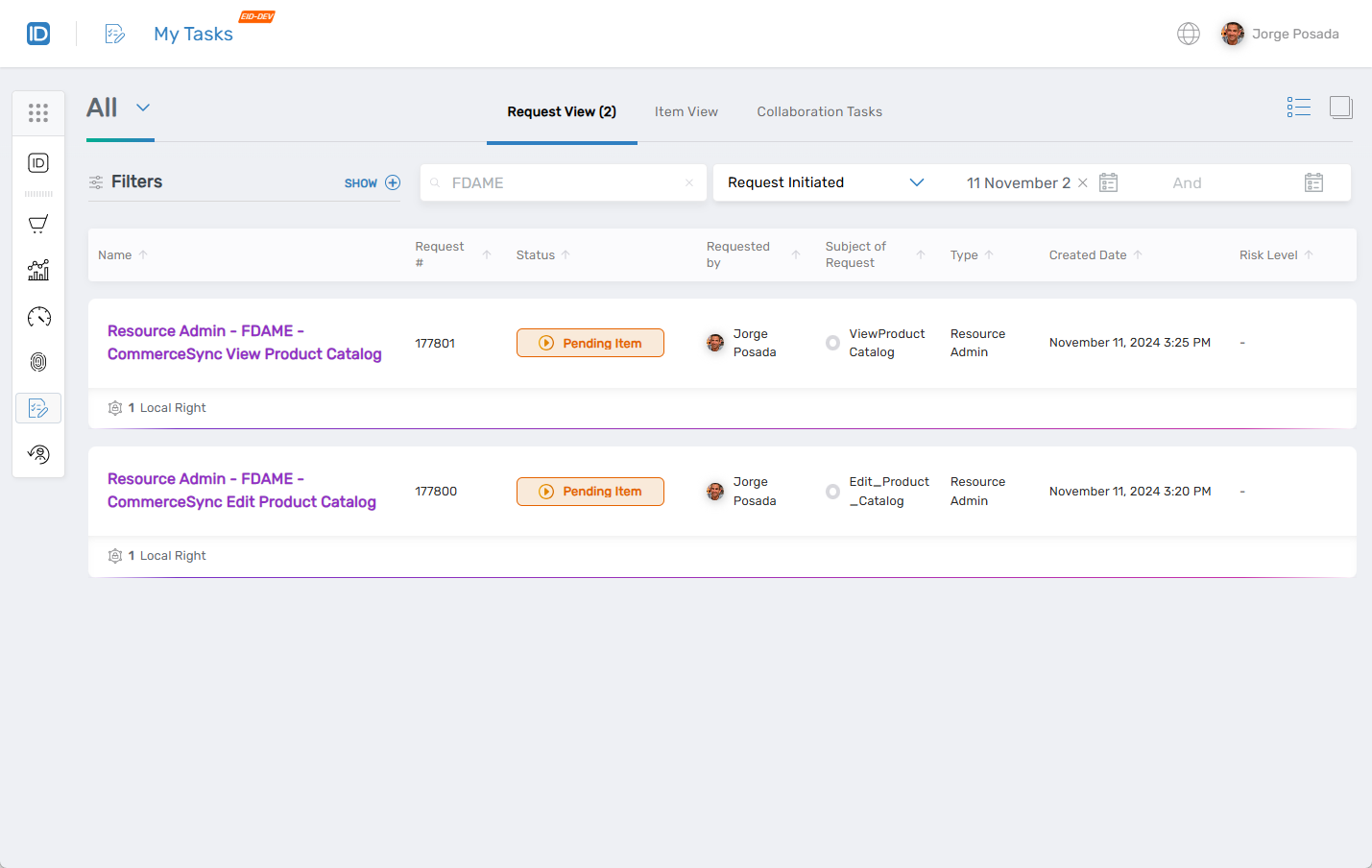This screenshot has height=868, width=1372.
Task: Open the fingerprint icon in sidebar
Action: click(x=38, y=362)
